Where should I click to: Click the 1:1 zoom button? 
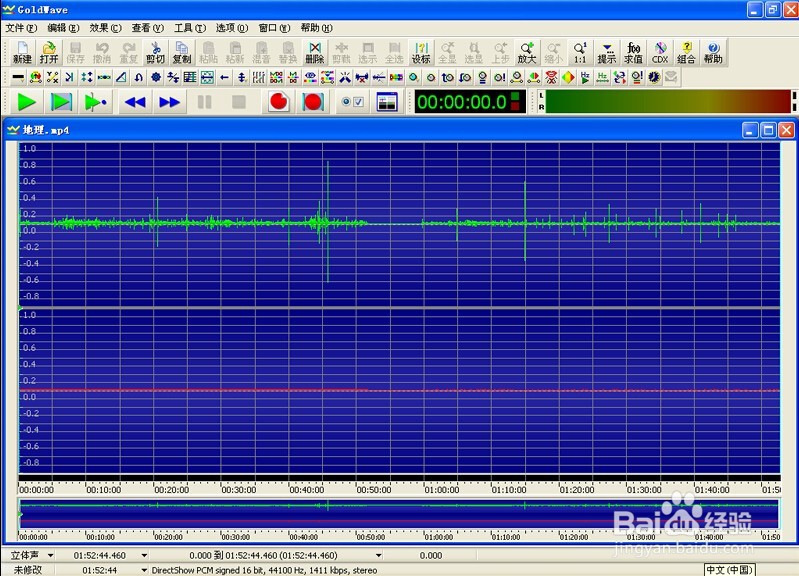point(580,53)
